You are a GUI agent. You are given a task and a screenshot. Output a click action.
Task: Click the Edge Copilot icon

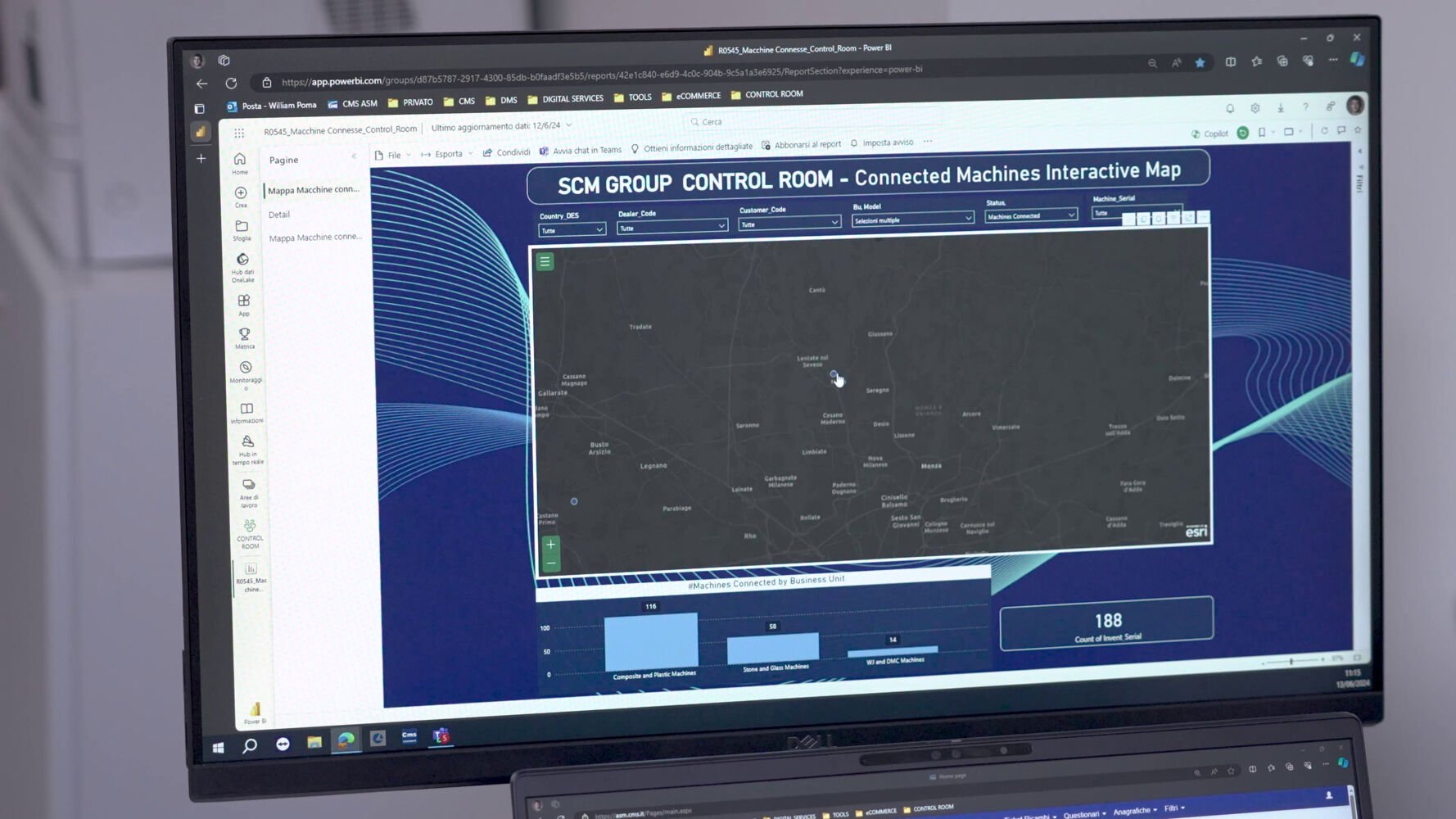pos(1357,59)
